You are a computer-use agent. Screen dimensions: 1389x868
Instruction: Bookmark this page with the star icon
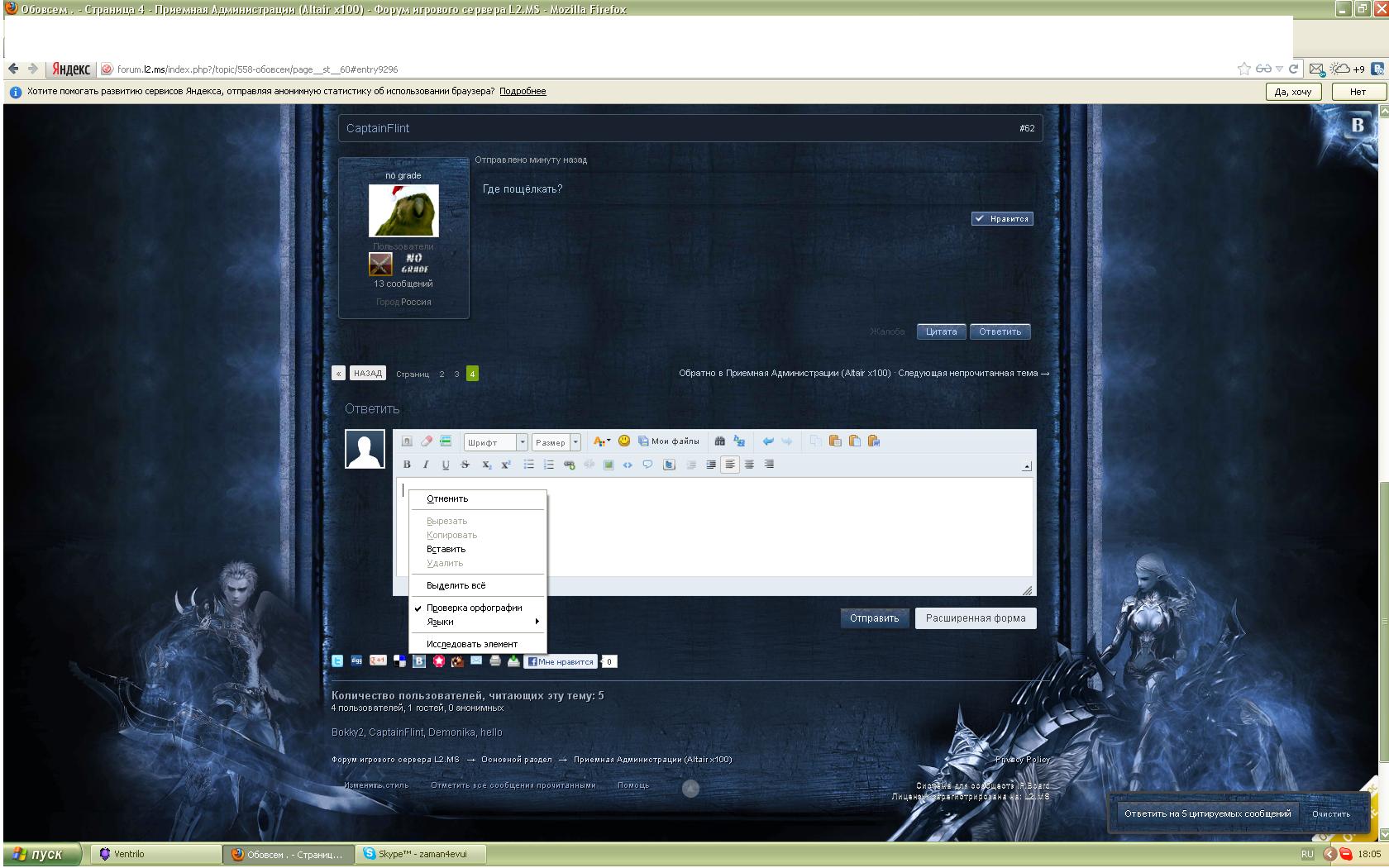click(x=1243, y=69)
